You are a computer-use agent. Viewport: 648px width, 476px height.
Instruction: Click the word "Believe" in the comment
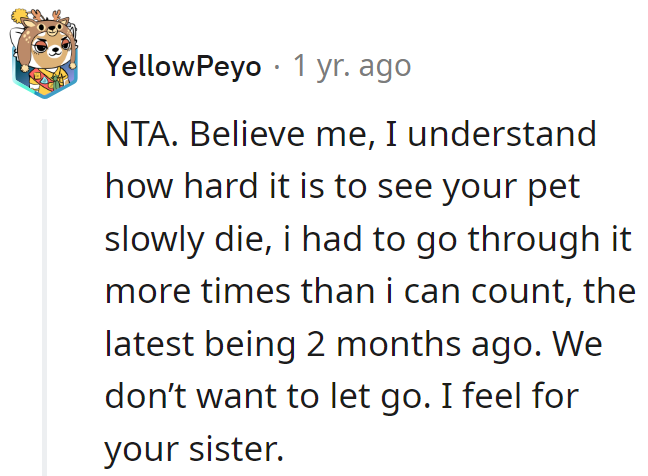click(x=247, y=134)
